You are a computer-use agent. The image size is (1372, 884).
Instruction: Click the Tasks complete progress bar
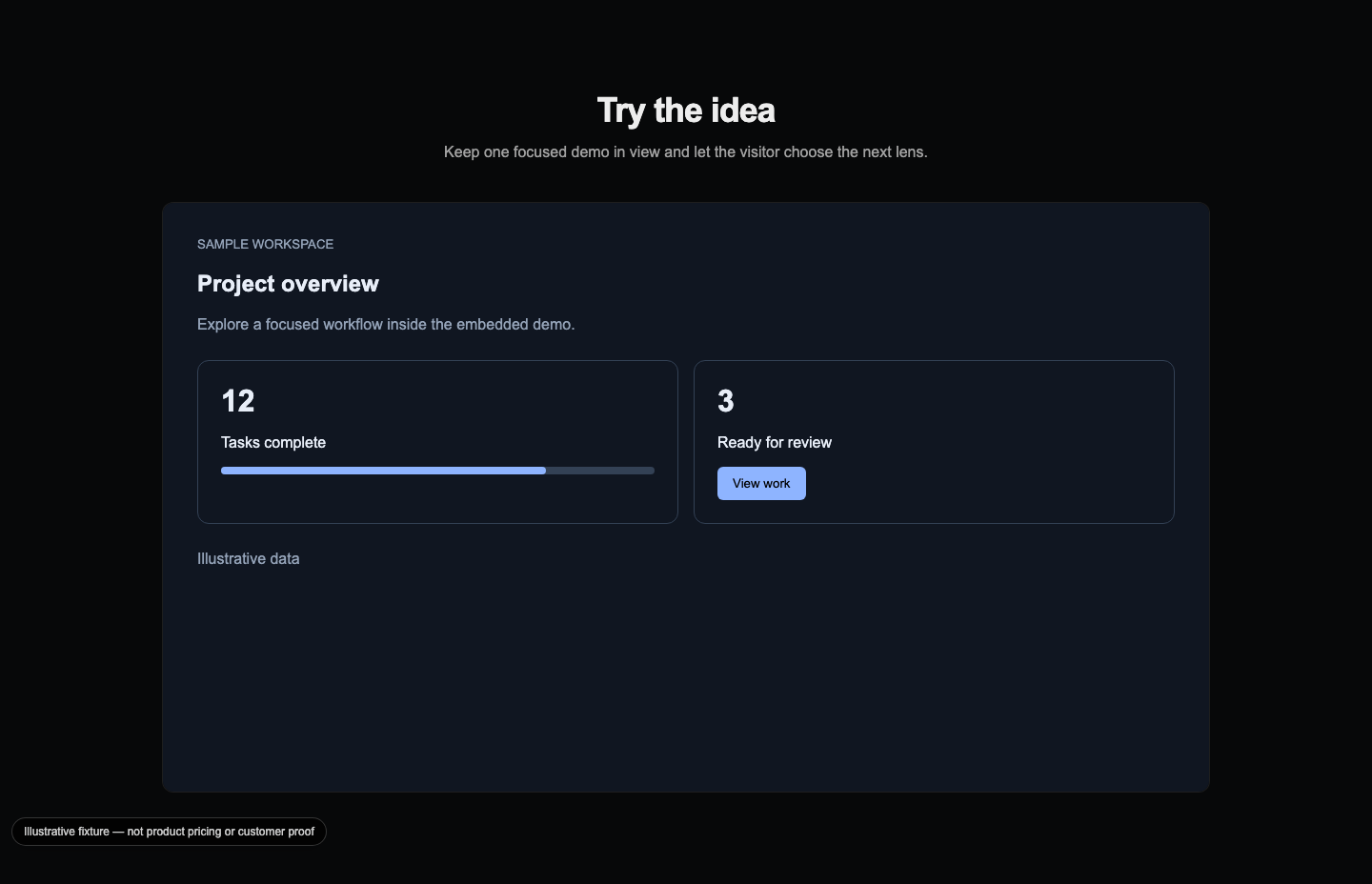point(437,471)
